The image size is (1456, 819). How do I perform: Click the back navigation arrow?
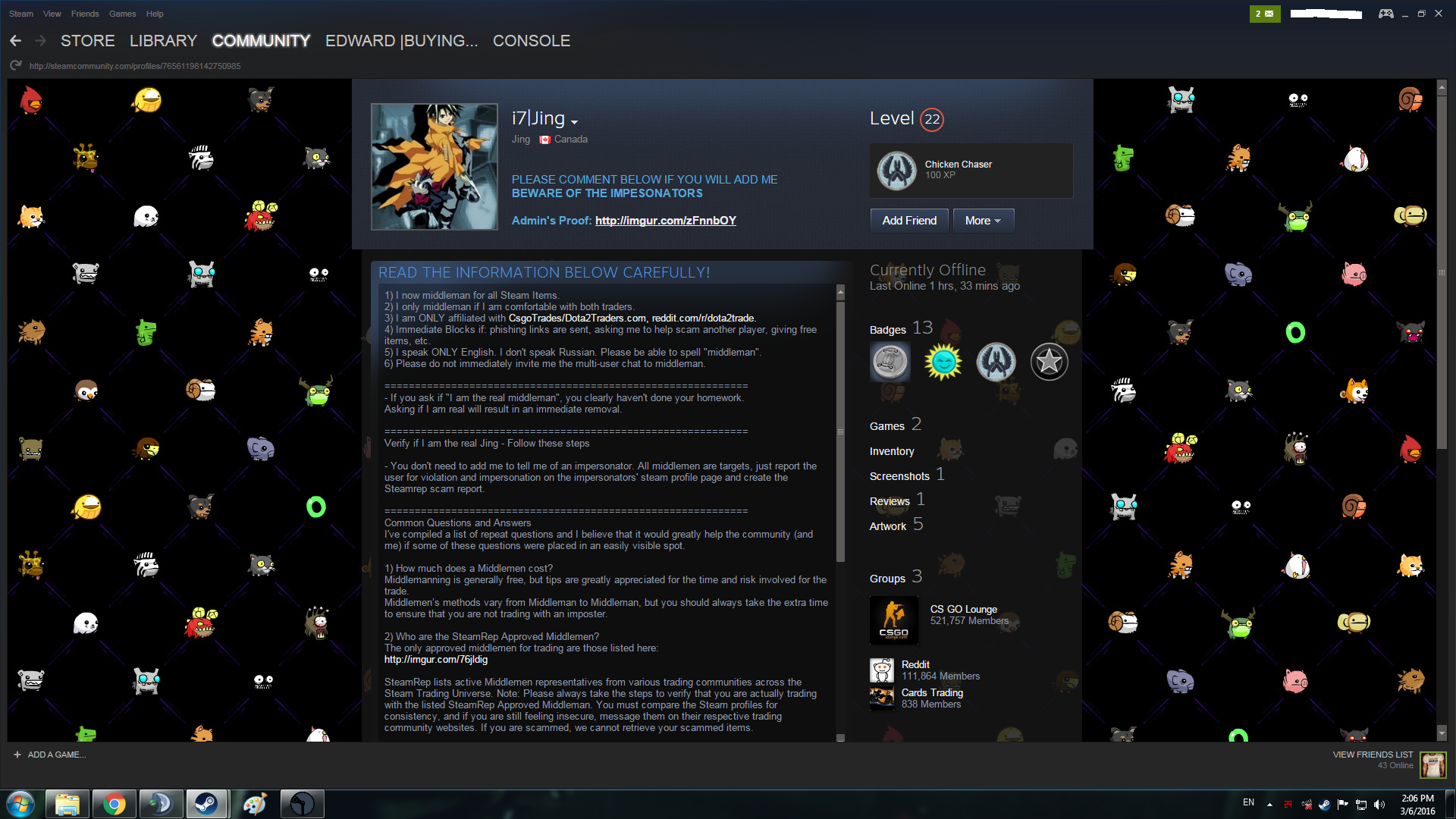15,41
